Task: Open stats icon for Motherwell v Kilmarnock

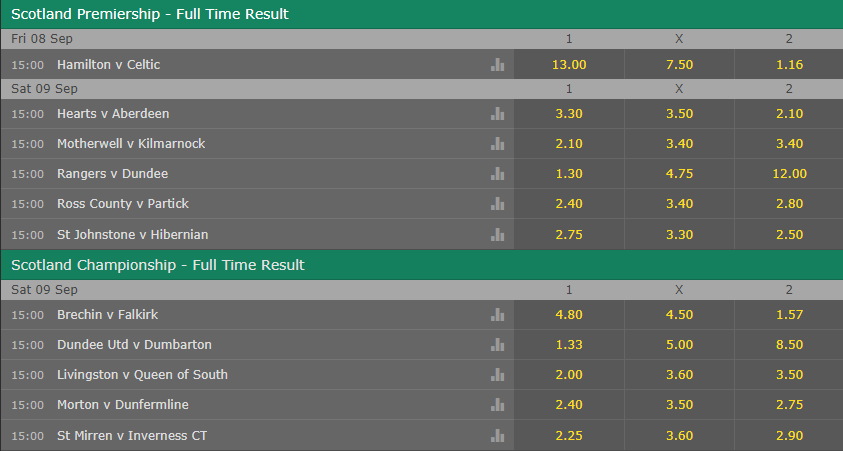Action: point(497,144)
